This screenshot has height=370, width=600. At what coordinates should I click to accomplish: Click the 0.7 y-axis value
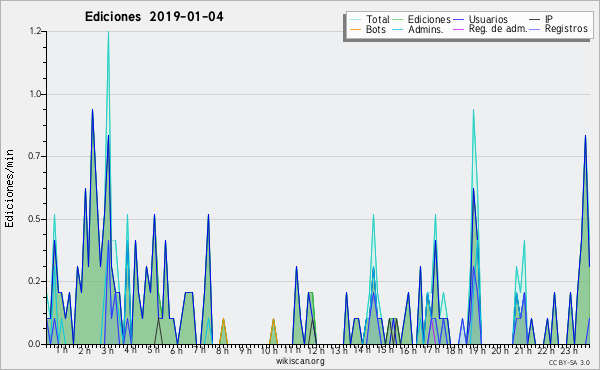(35, 156)
